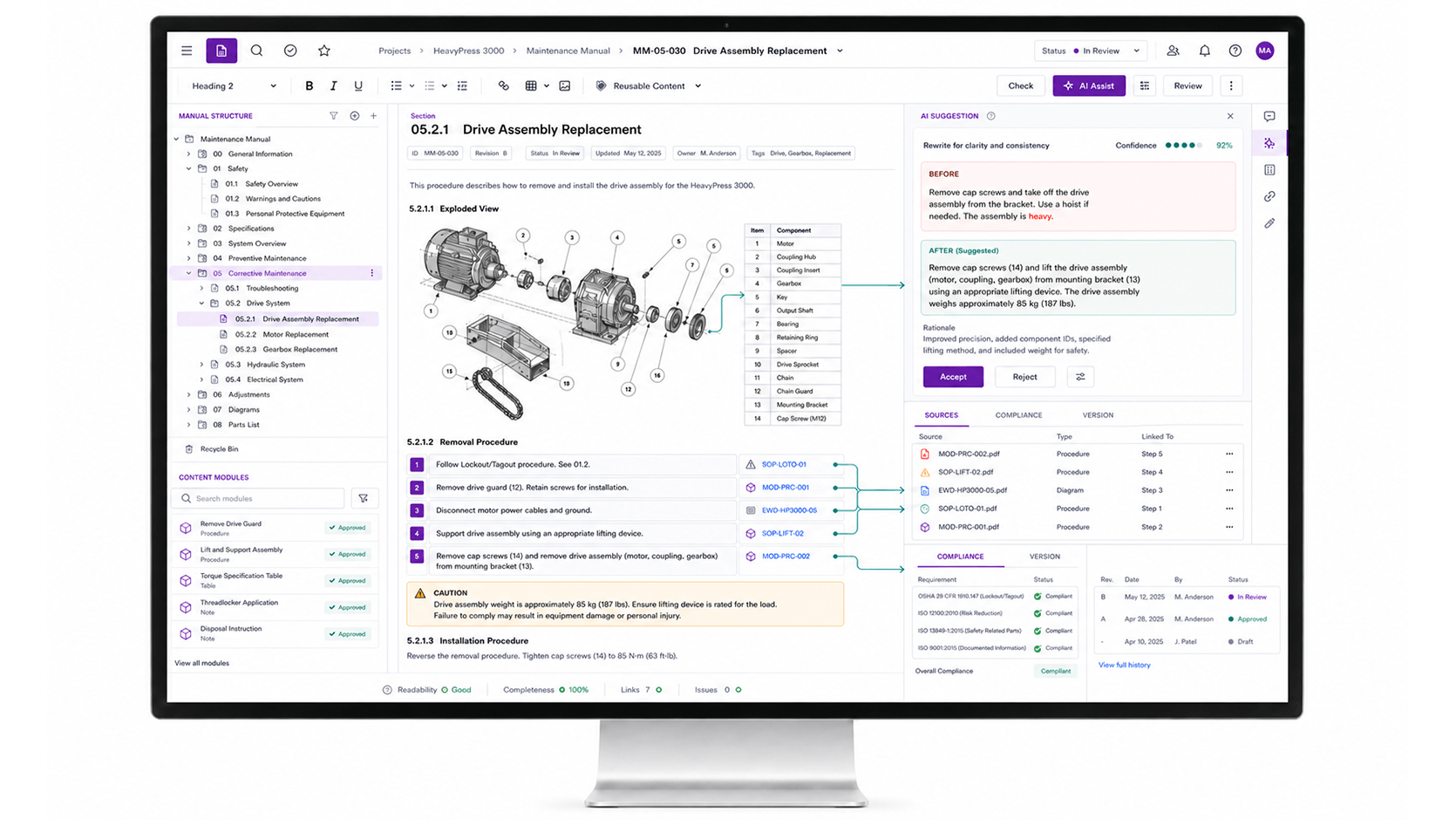Viewport: 1456px width, 820px height.
Task: Switch to the upper Version tab
Action: tap(1098, 415)
